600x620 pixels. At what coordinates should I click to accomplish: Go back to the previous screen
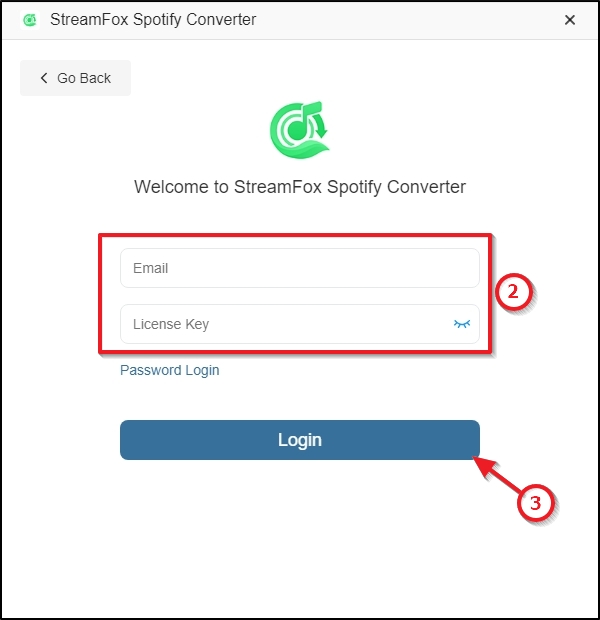(x=75, y=78)
